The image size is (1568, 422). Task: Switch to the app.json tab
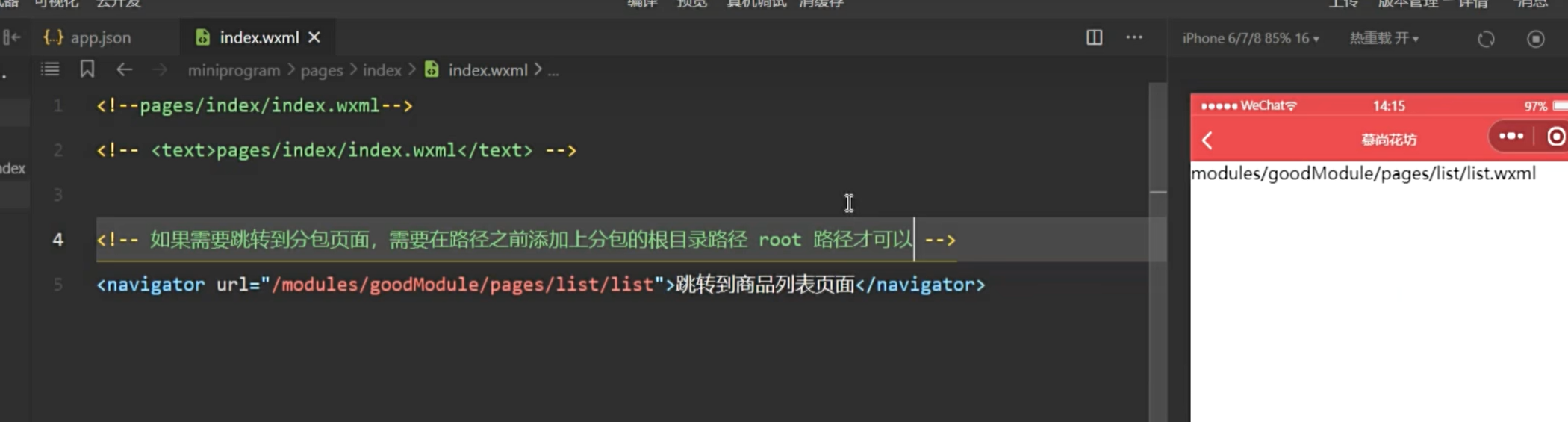pos(88,37)
